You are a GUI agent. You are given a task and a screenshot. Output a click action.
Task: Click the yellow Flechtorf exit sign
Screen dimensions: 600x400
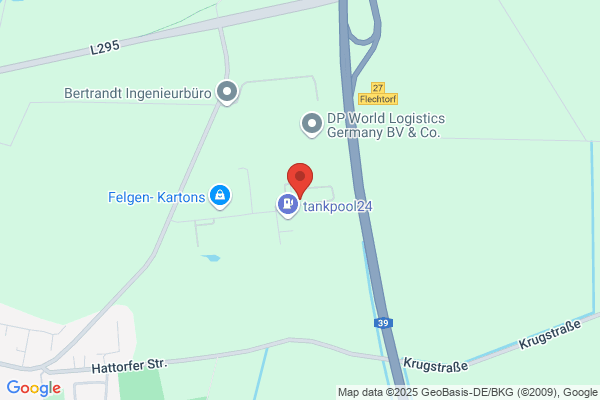tap(378, 99)
